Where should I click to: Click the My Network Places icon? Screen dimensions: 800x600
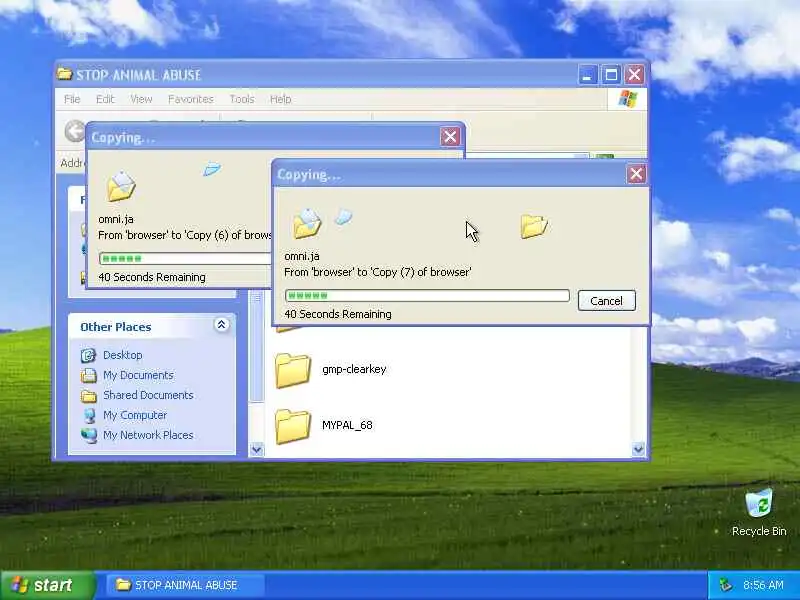coord(89,435)
